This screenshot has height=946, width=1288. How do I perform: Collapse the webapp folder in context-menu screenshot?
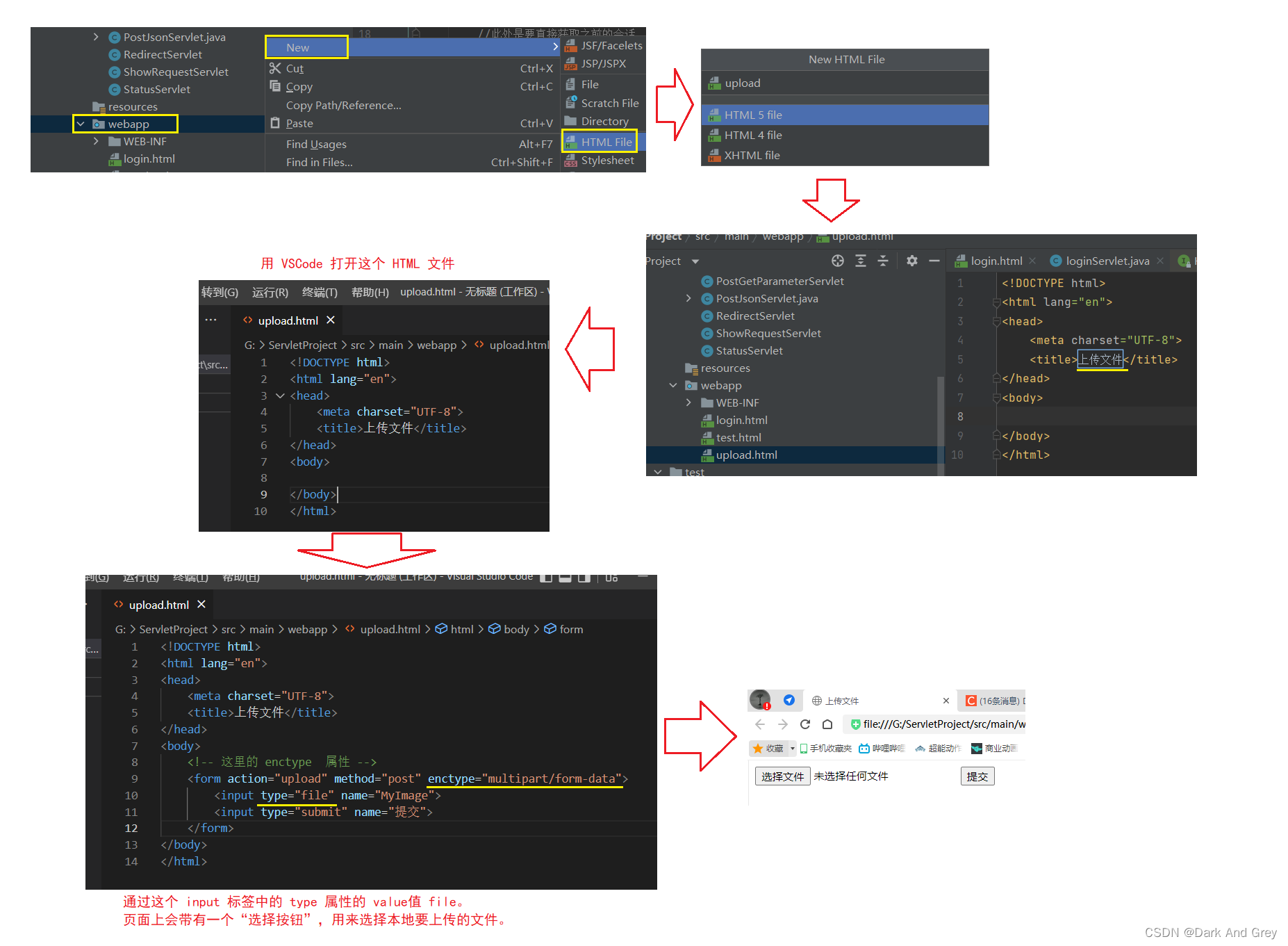pyautogui.click(x=81, y=124)
